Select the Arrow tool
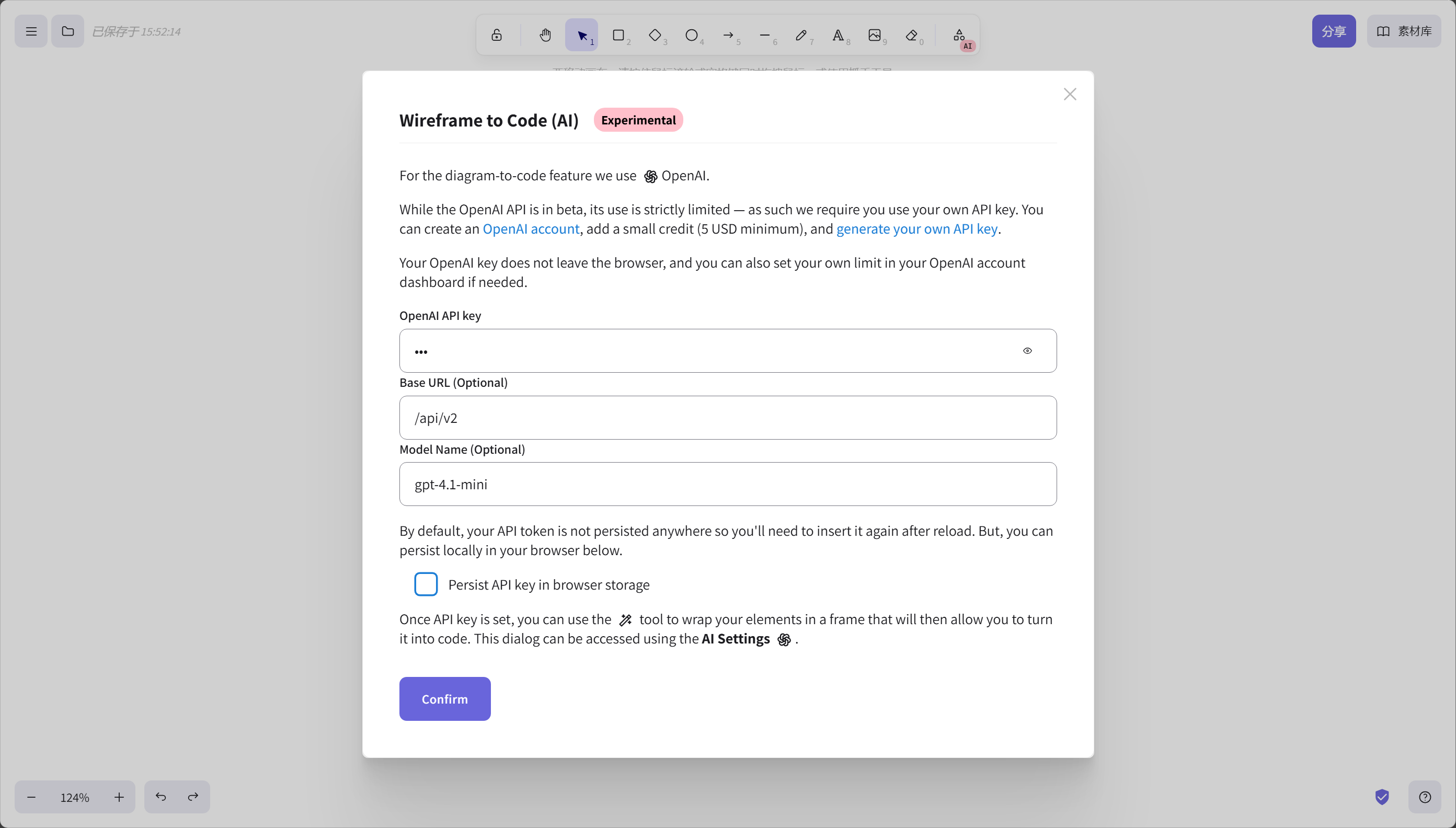 point(728,35)
